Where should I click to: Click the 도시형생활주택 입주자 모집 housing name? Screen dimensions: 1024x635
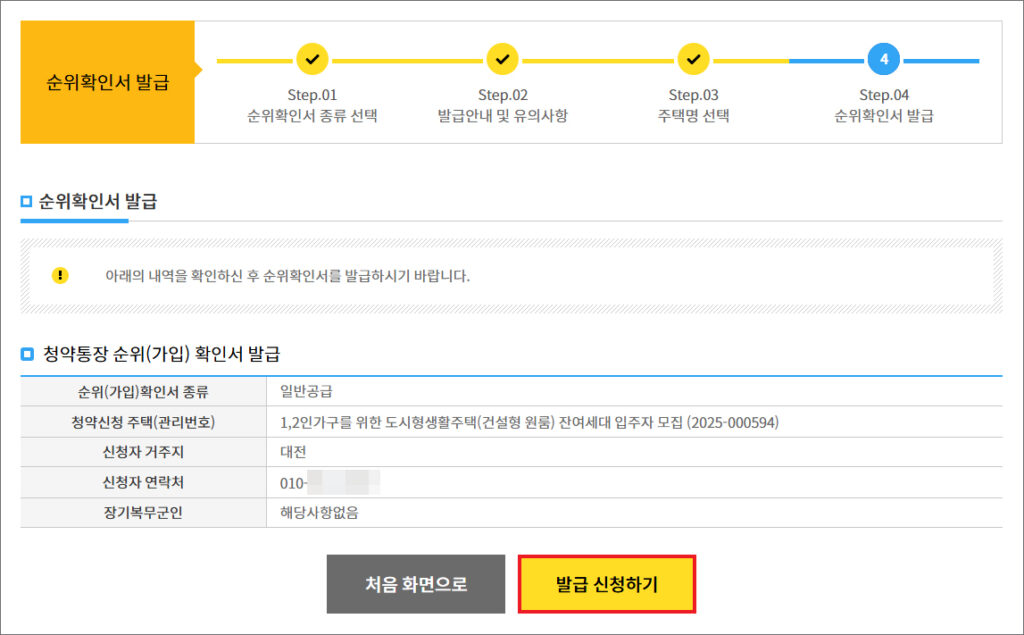[529, 422]
